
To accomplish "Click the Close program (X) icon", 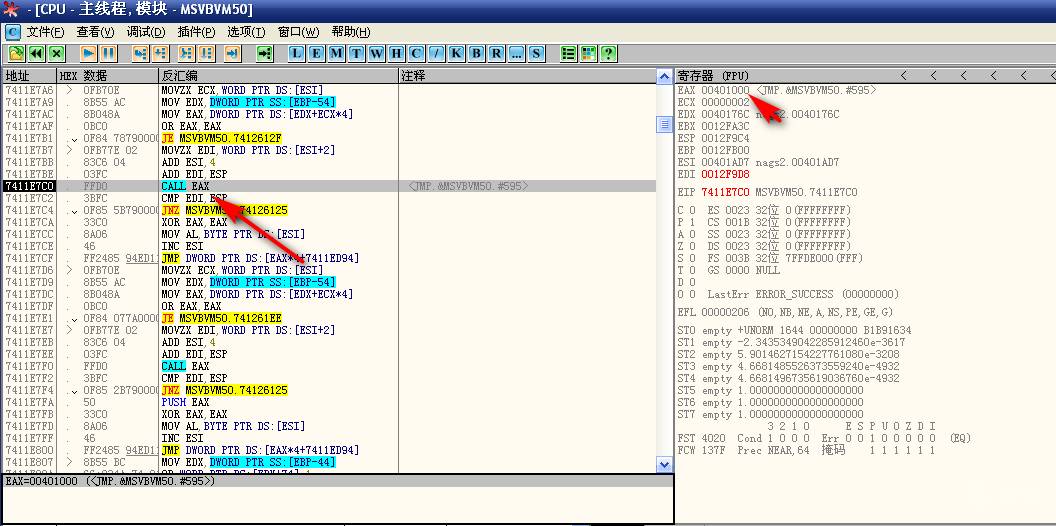I will (x=57, y=54).
